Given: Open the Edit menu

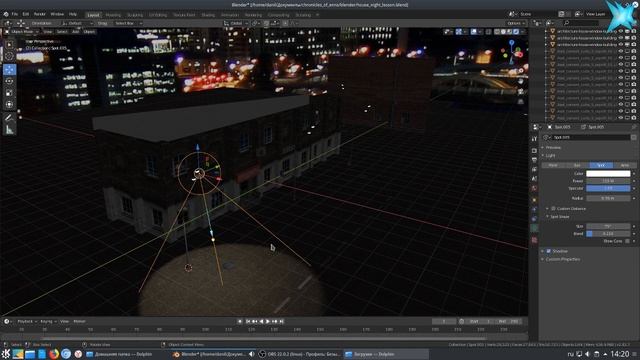Looking at the screenshot, I should point(26,14).
